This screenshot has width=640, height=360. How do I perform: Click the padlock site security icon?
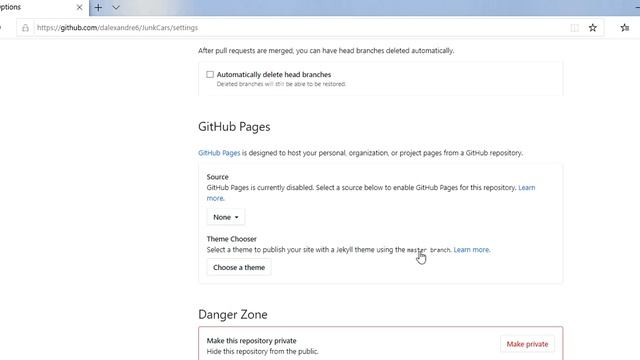25,28
